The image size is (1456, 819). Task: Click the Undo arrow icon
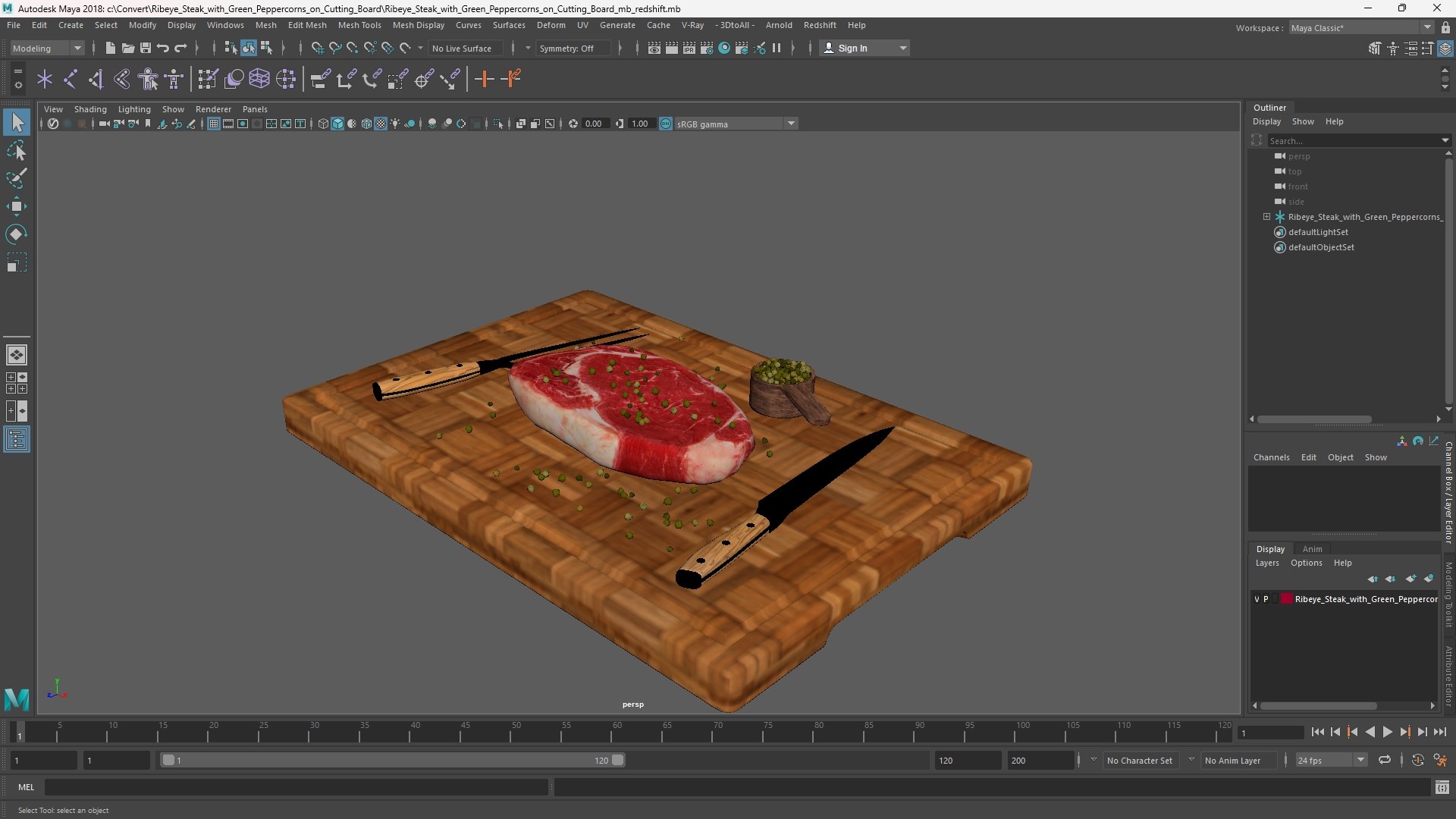[x=162, y=49]
